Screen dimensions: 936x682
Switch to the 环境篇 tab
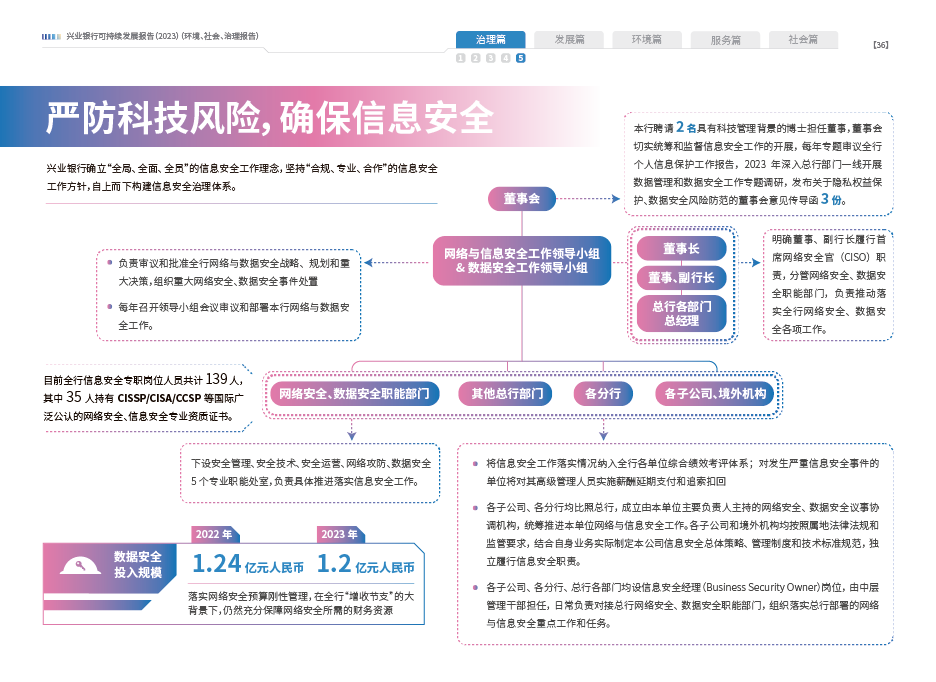coord(646,40)
